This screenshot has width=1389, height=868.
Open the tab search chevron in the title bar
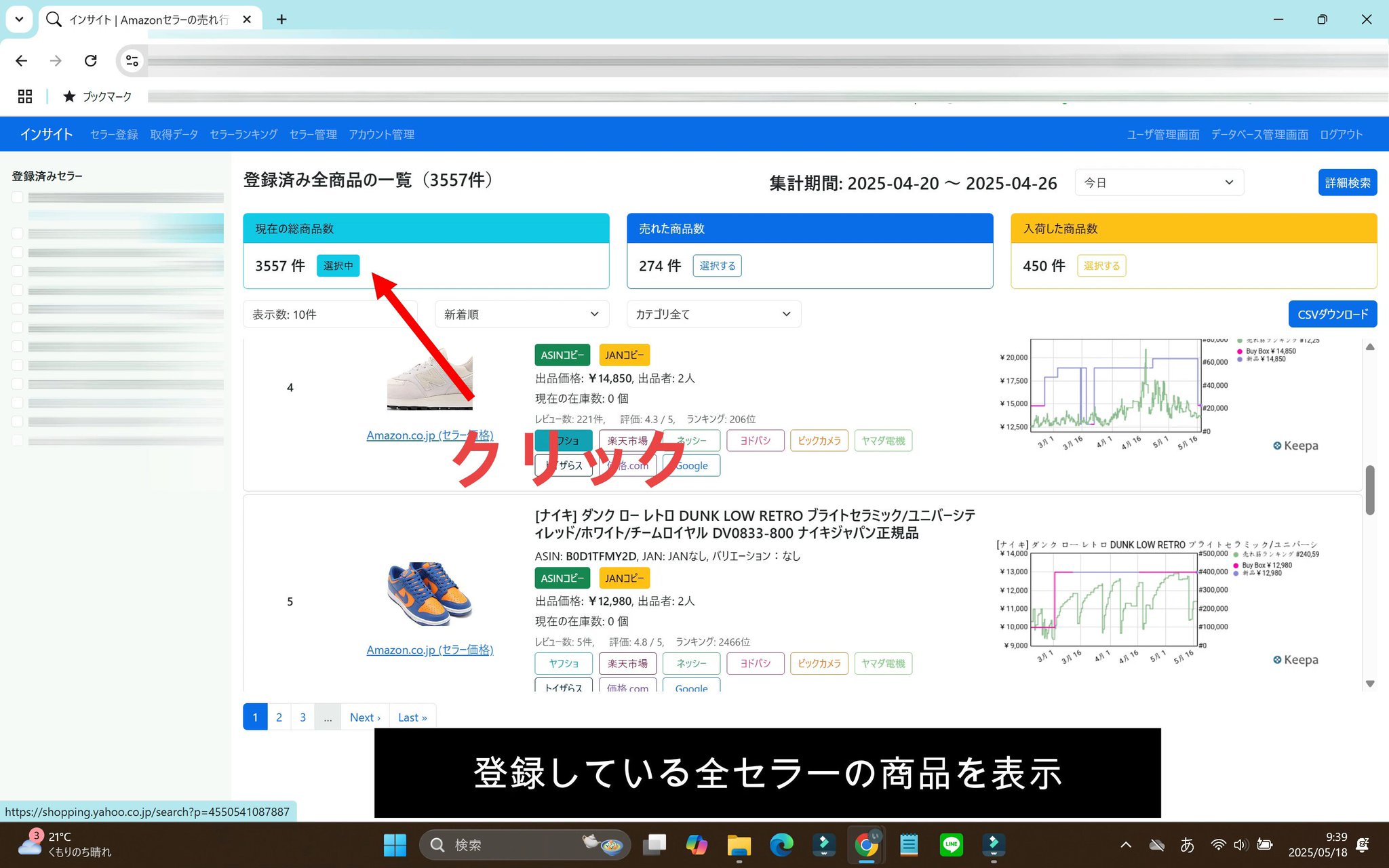(19, 20)
